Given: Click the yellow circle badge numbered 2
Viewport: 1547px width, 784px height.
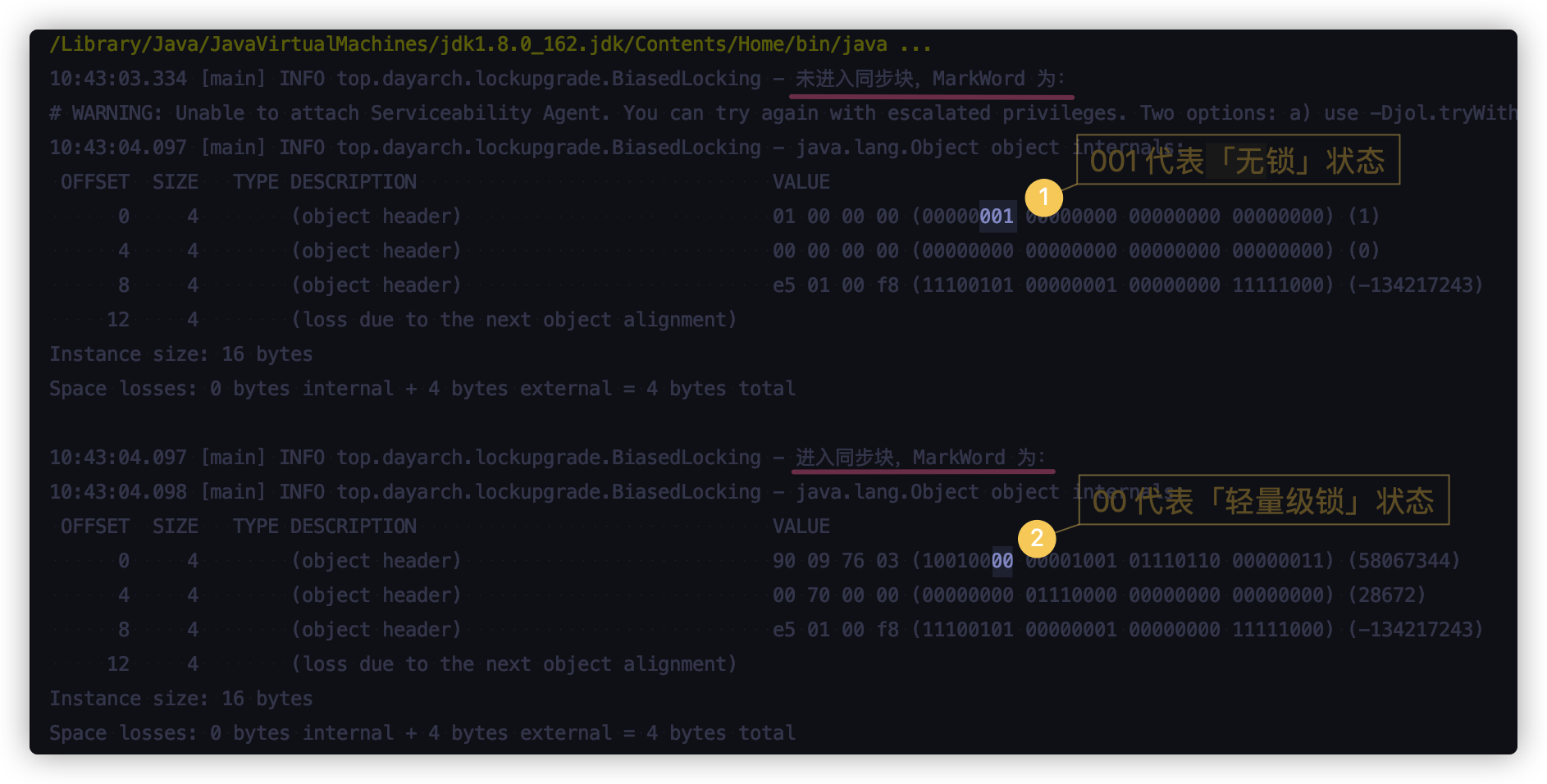Looking at the screenshot, I should tap(1037, 538).
